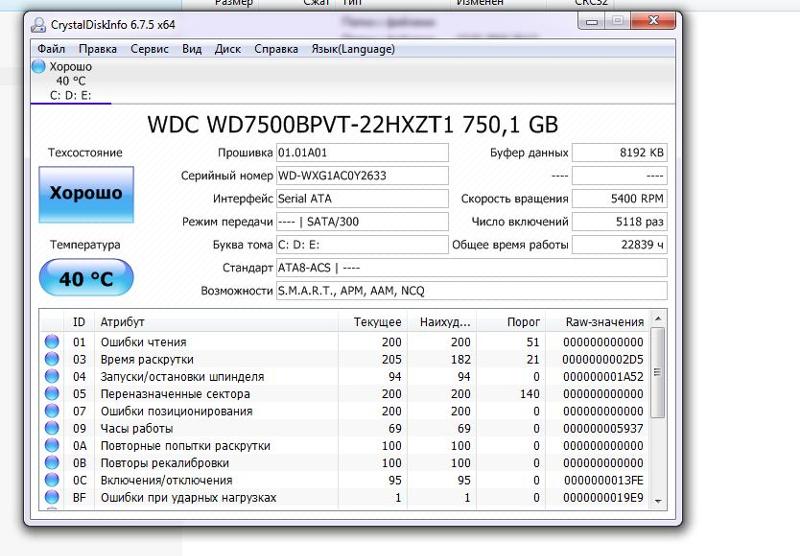Select the Ошибки чтения attribute row
The image size is (800, 556).
(x=345, y=342)
